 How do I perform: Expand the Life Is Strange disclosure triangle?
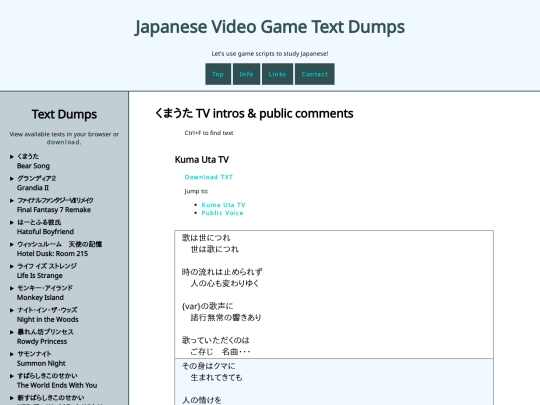tap(12, 266)
